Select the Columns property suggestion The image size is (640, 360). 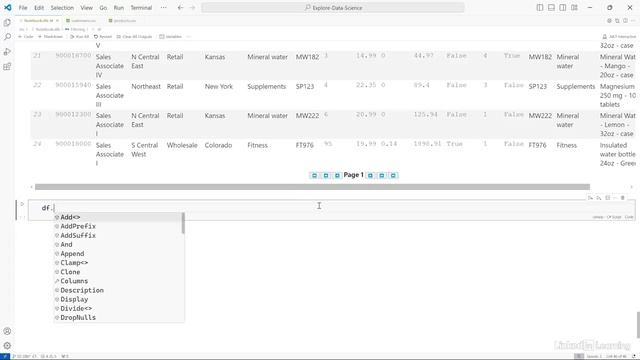point(118,281)
